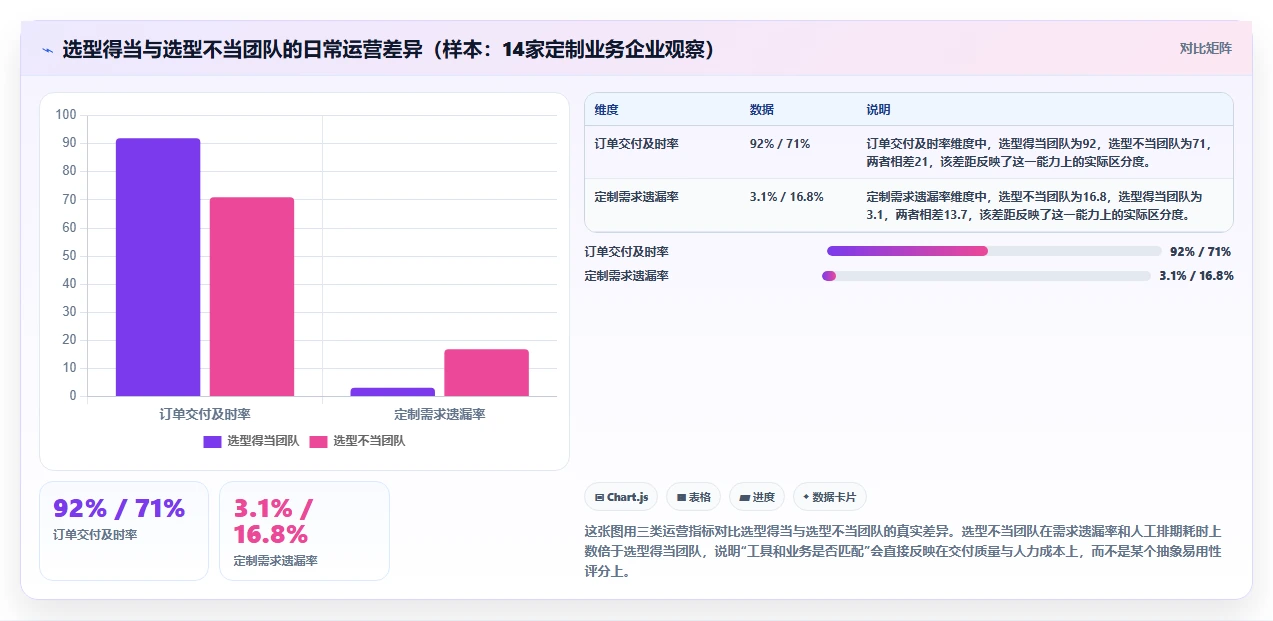Click the 3.1% / 16.8% progress value
This screenshot has height=621, width=1273.
(1196, 276)
